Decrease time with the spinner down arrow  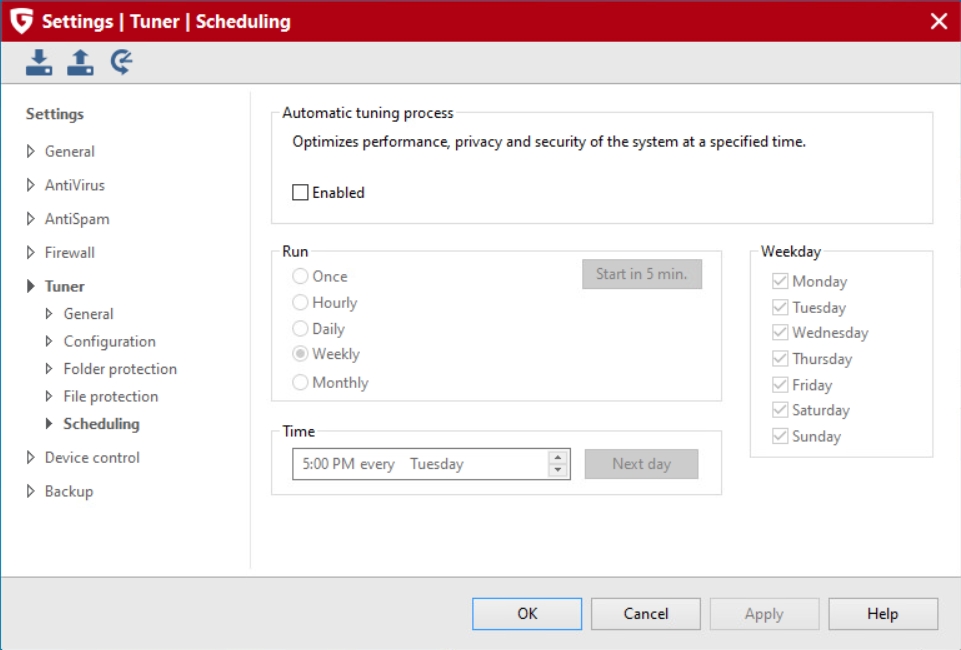[x=558, y=470]
